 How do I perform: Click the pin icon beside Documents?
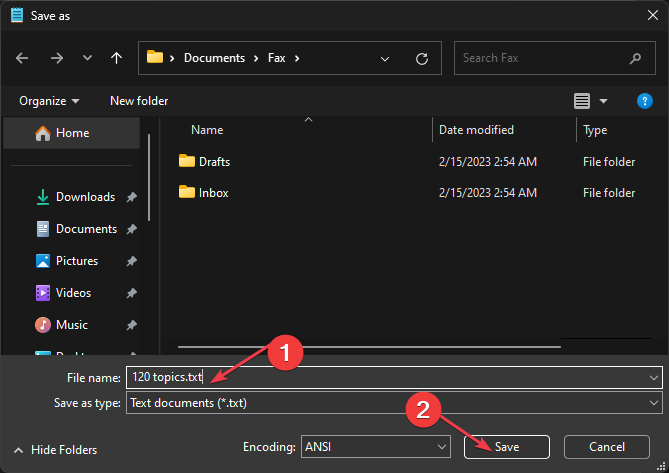pyautogui.click(x=131, y=229)
